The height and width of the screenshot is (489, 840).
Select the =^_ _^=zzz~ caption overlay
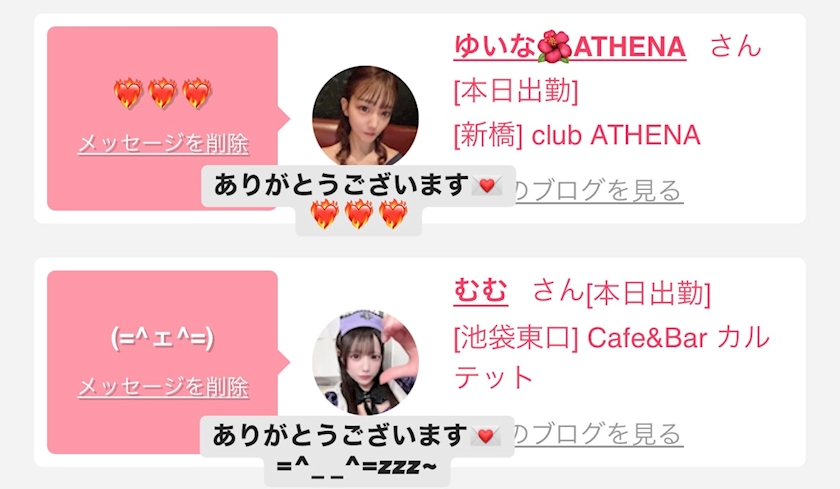(x=357, y=467)
